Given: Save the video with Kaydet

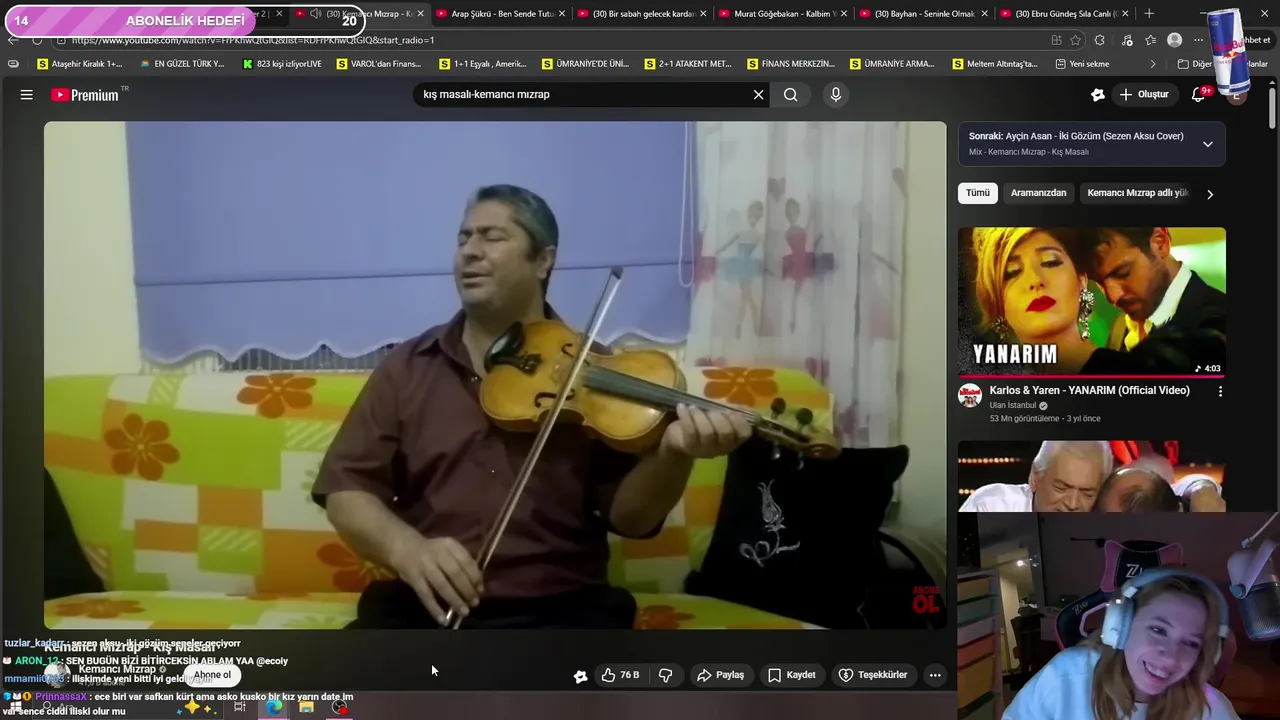Looking at the screenshot, I should 791,675.
